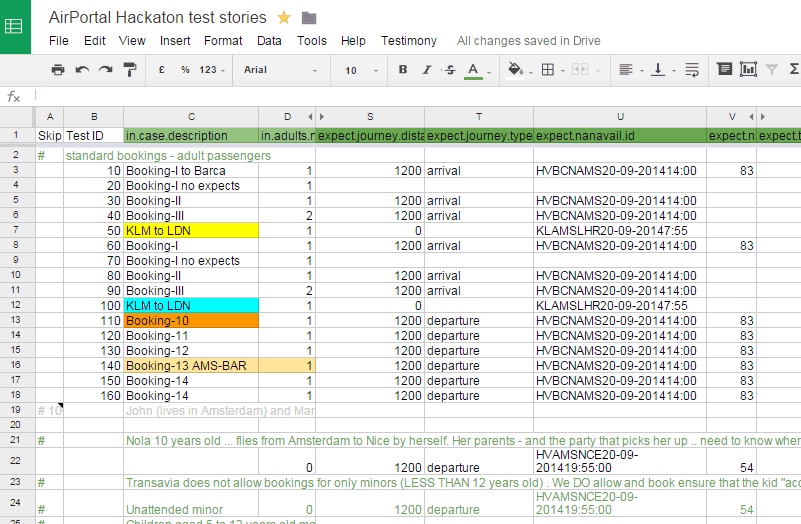Toggle italic formatting
The width and height of the screenshot is (801, 524).
pos(427,69)
